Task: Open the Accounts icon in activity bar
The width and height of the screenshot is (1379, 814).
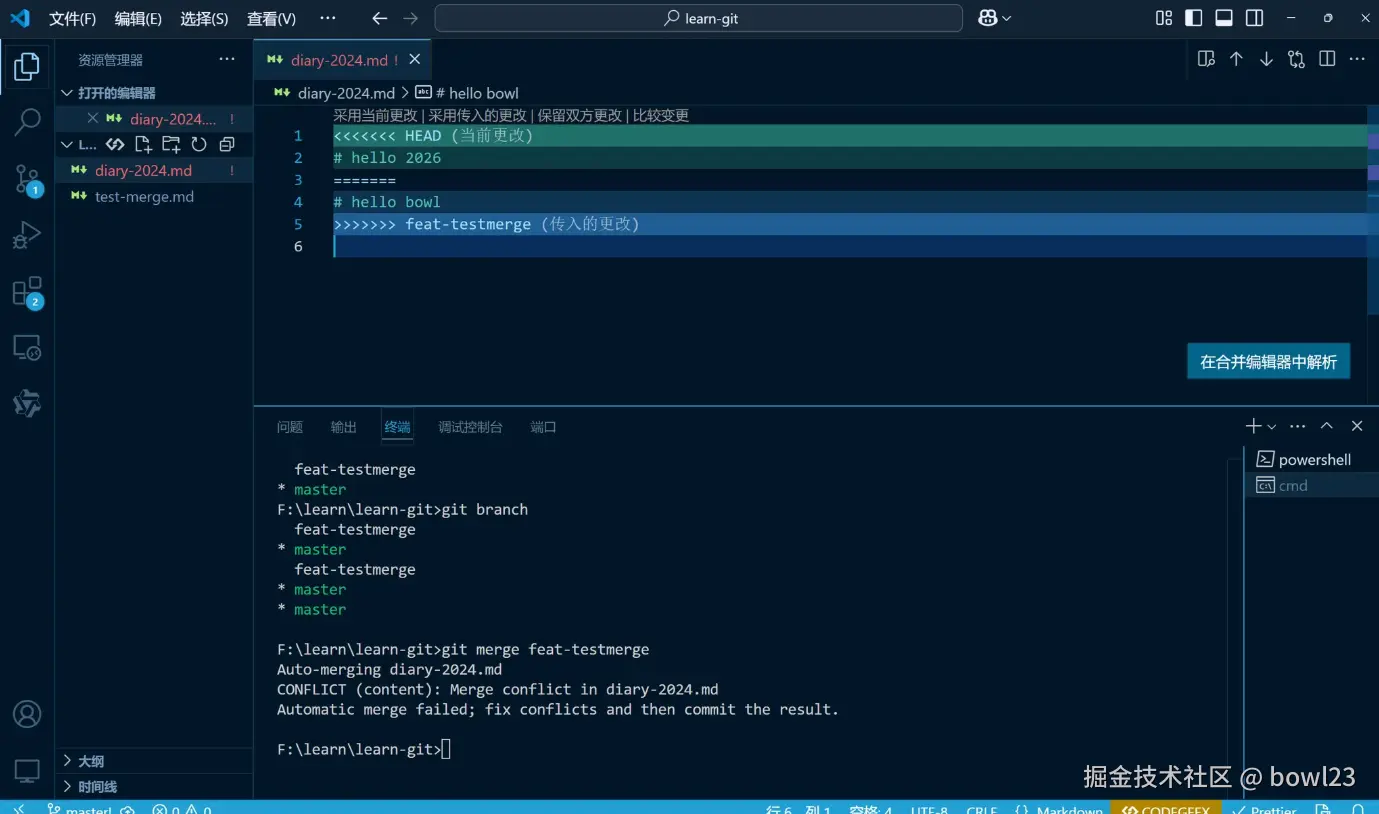Action: point(27,714)
